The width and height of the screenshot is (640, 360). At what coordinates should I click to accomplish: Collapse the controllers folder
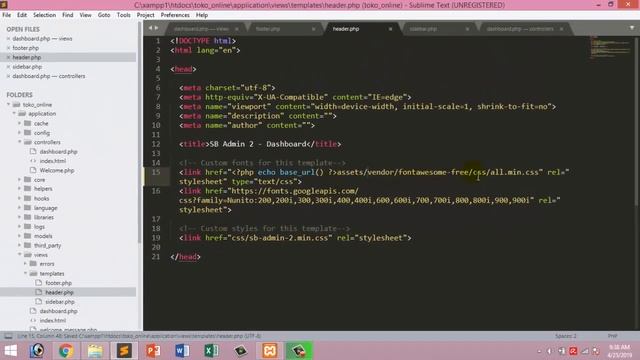20,142
